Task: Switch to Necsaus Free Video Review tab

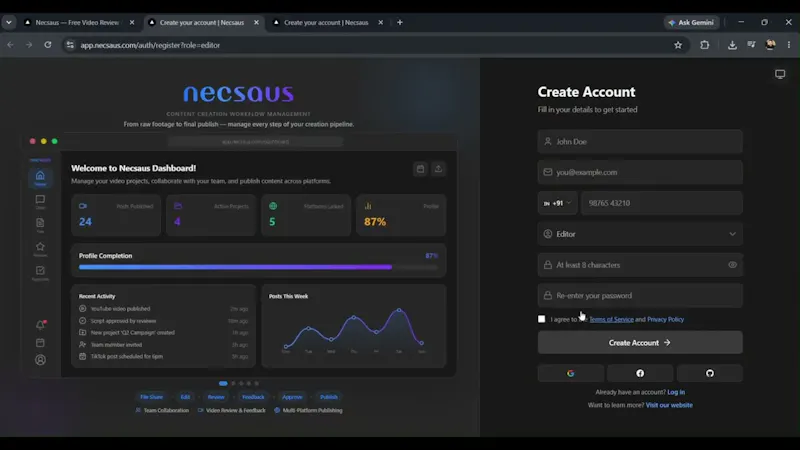Action: [77, 22]
